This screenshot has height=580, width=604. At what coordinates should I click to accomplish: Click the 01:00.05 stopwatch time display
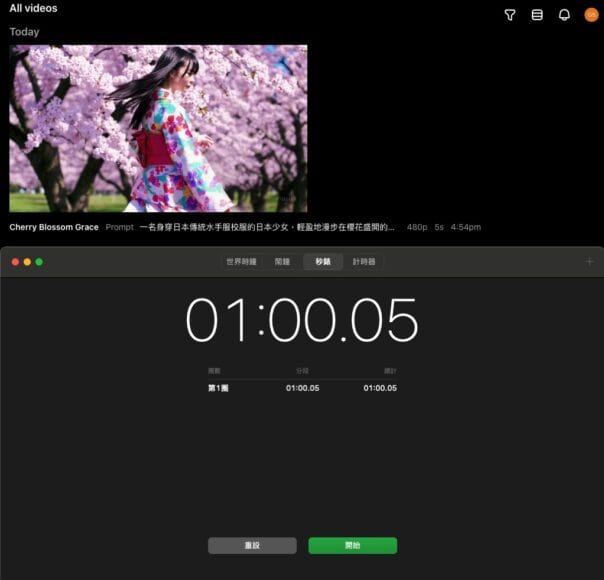click(302, 321)
